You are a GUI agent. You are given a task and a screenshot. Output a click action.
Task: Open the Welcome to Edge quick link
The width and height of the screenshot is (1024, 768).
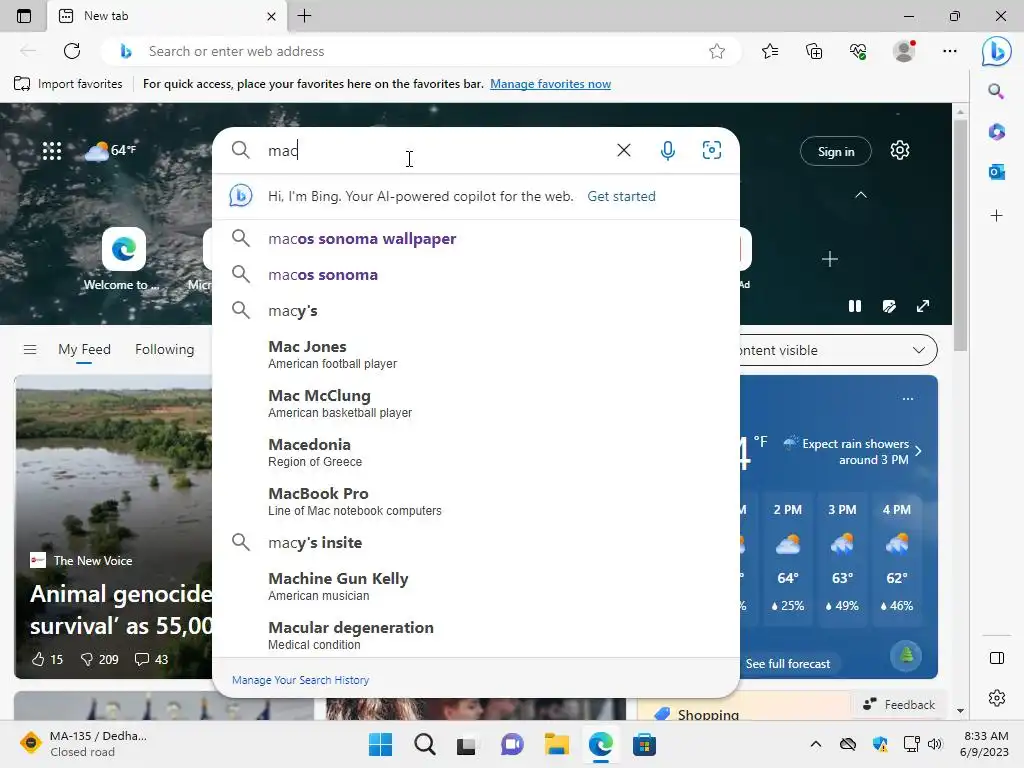123,259
